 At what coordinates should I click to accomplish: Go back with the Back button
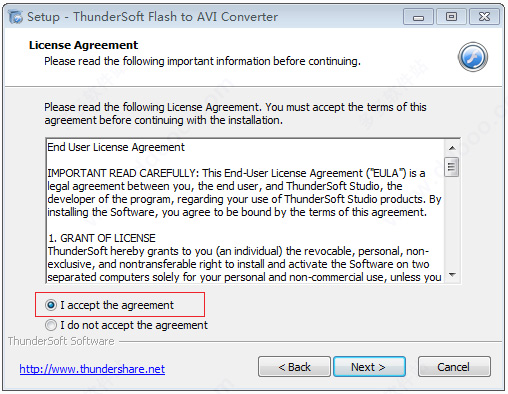[x=294, y=367]
